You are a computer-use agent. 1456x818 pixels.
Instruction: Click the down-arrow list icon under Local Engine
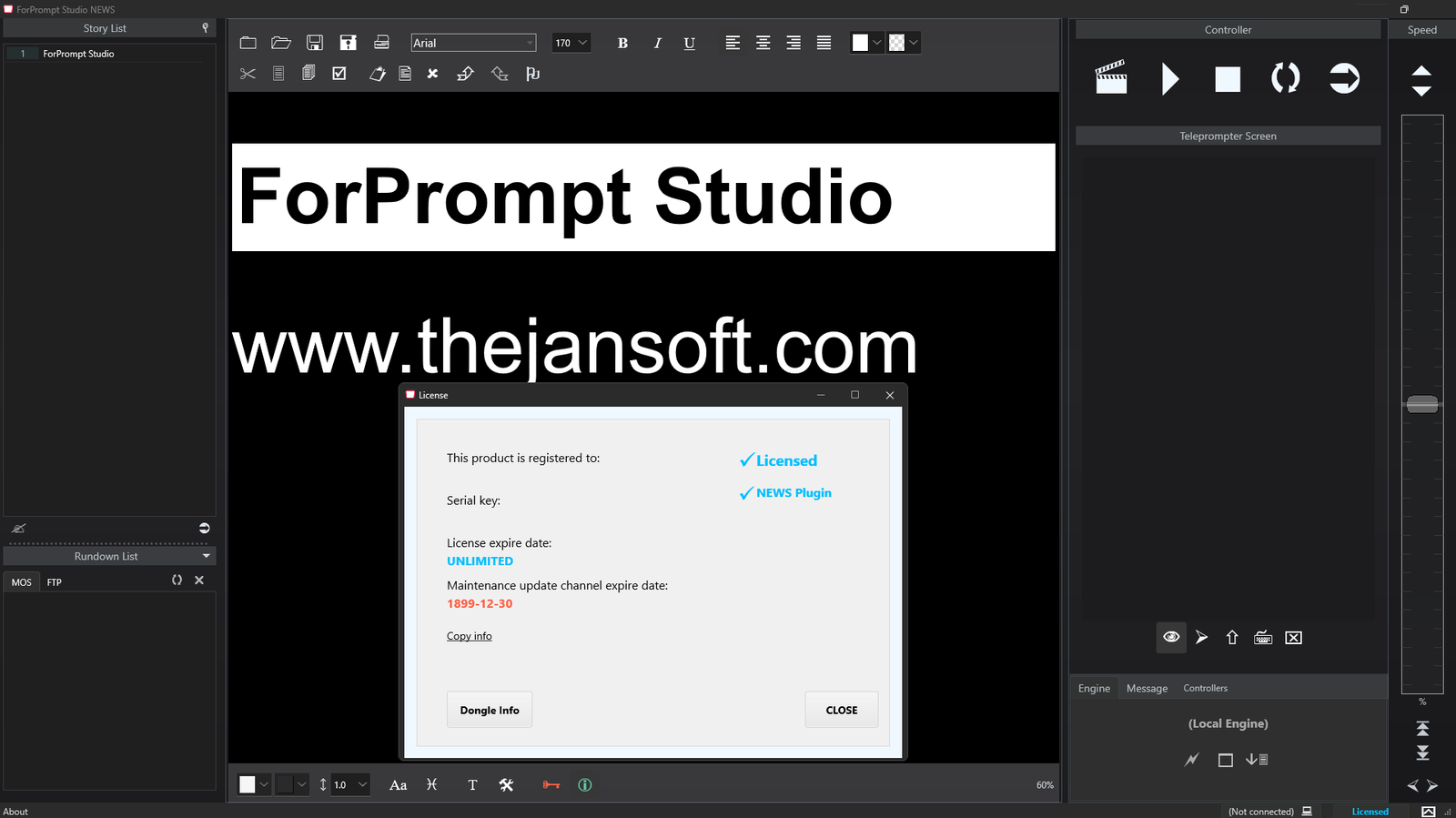point(1257,759)
